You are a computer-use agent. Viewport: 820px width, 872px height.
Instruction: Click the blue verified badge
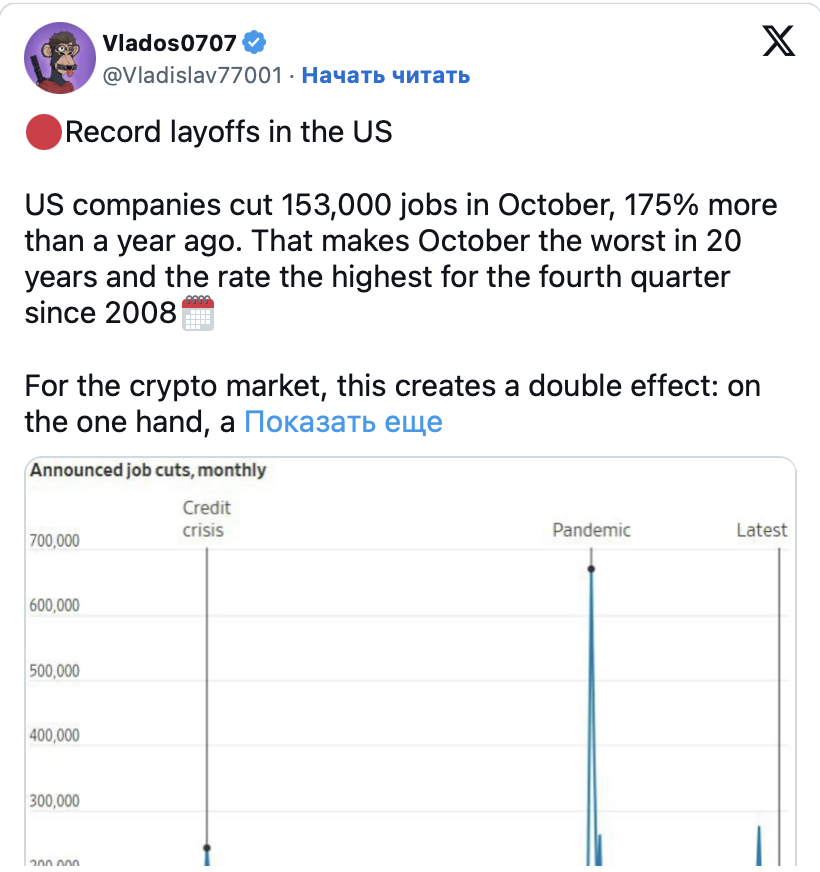[x=257, y=43]
